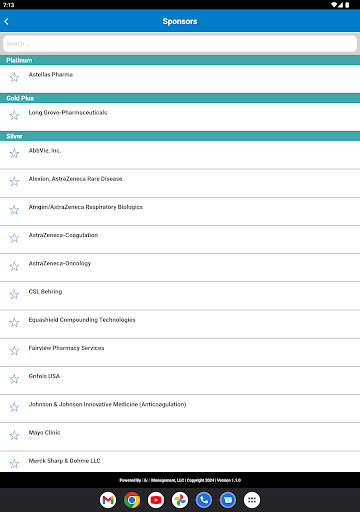Open CSL Behring sponsor name
This screenshot has height=512, width=360.
pyautogui.click(x=45, y=292)
